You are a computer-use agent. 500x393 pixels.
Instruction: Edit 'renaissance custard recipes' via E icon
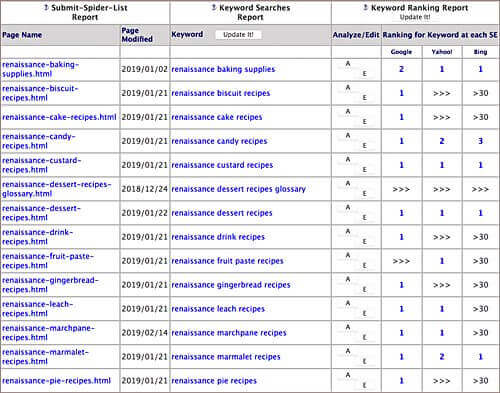pyautogui.click(x=364, y=170)
